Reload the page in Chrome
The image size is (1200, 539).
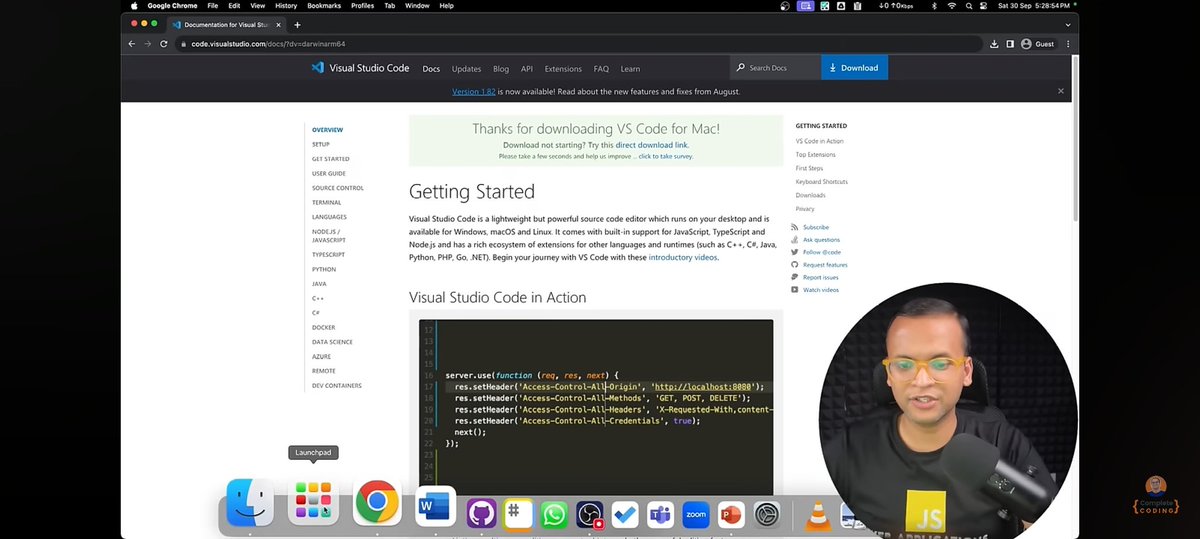tap(164, 44)
